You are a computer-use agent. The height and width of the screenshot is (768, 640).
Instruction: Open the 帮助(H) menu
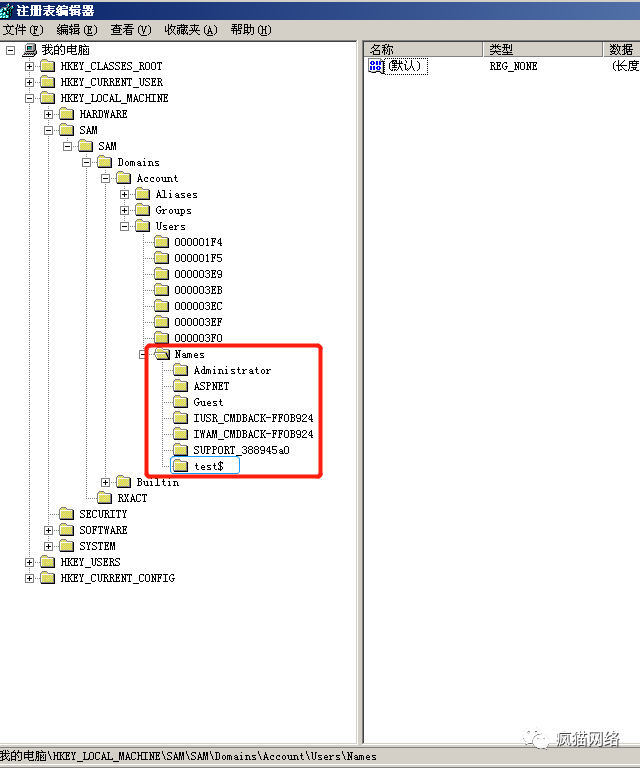[251, 30]
